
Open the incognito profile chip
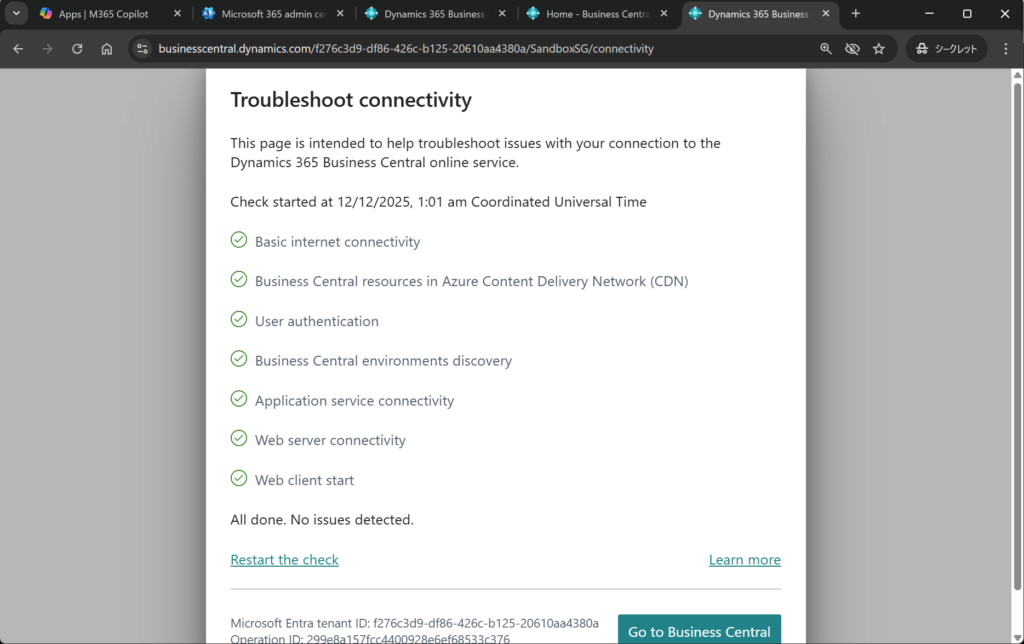click(x=947, y=48)
